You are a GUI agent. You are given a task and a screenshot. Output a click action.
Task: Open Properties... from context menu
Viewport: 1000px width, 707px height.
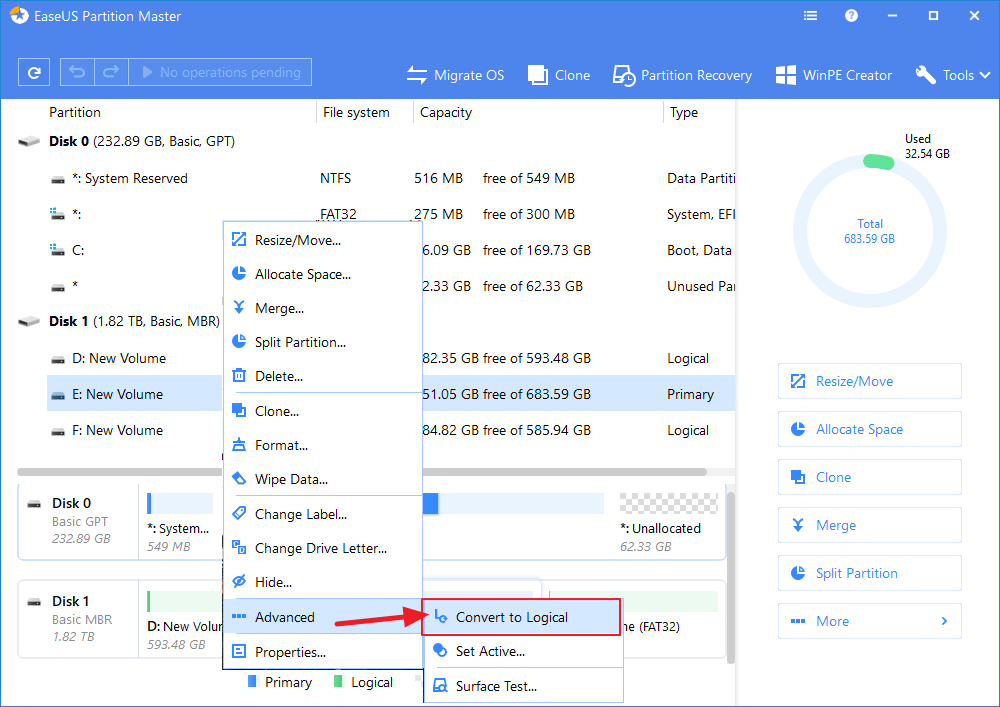point(323,652)
